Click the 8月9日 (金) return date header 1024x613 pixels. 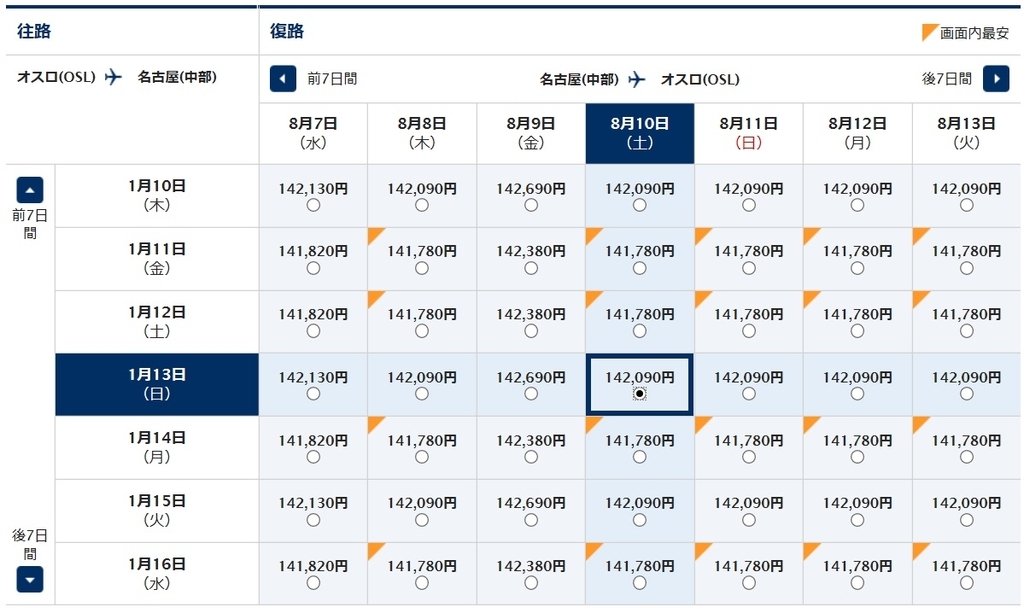tap(531, 133)
